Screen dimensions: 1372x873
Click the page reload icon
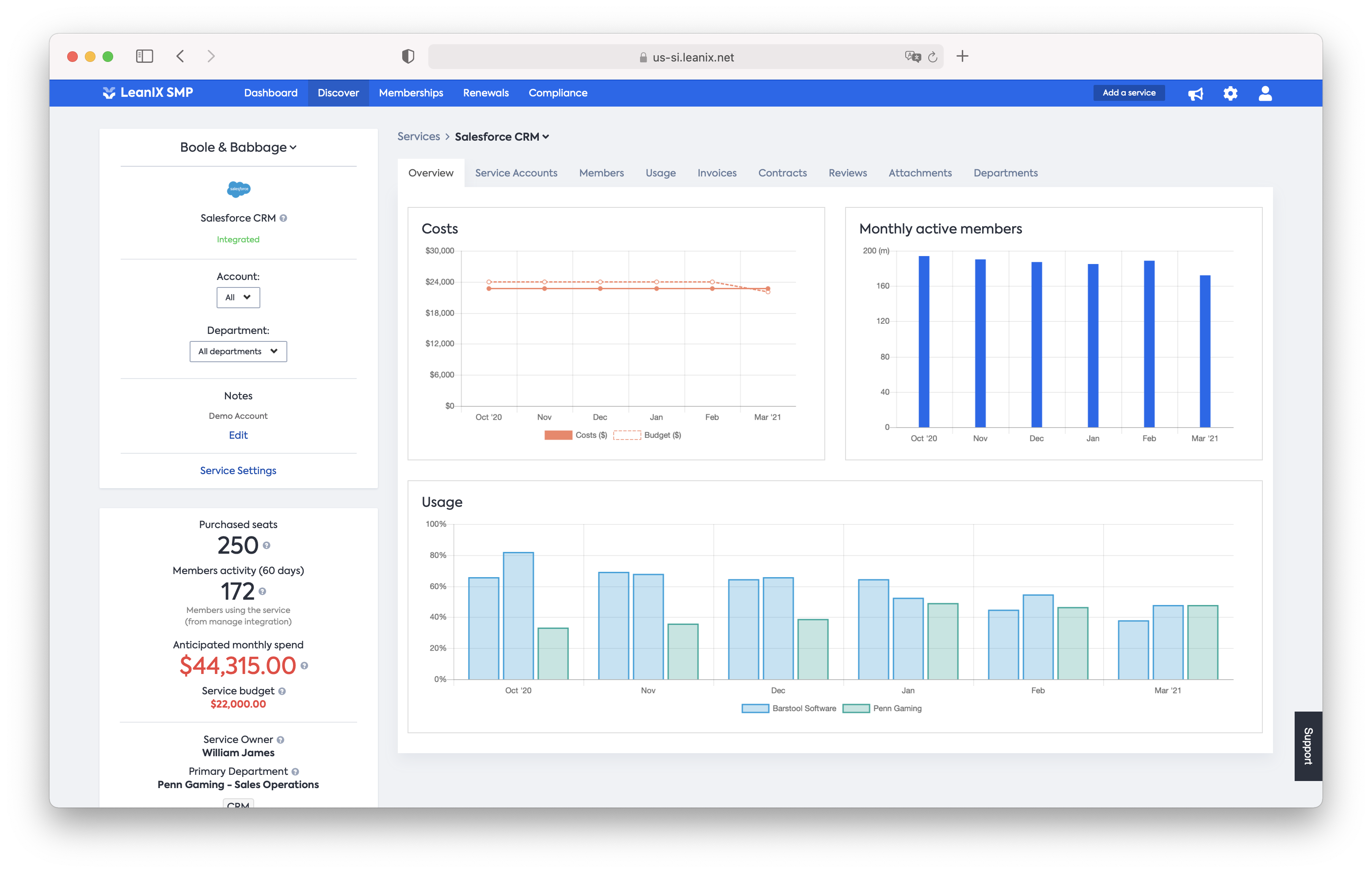(x=933, y=57)
